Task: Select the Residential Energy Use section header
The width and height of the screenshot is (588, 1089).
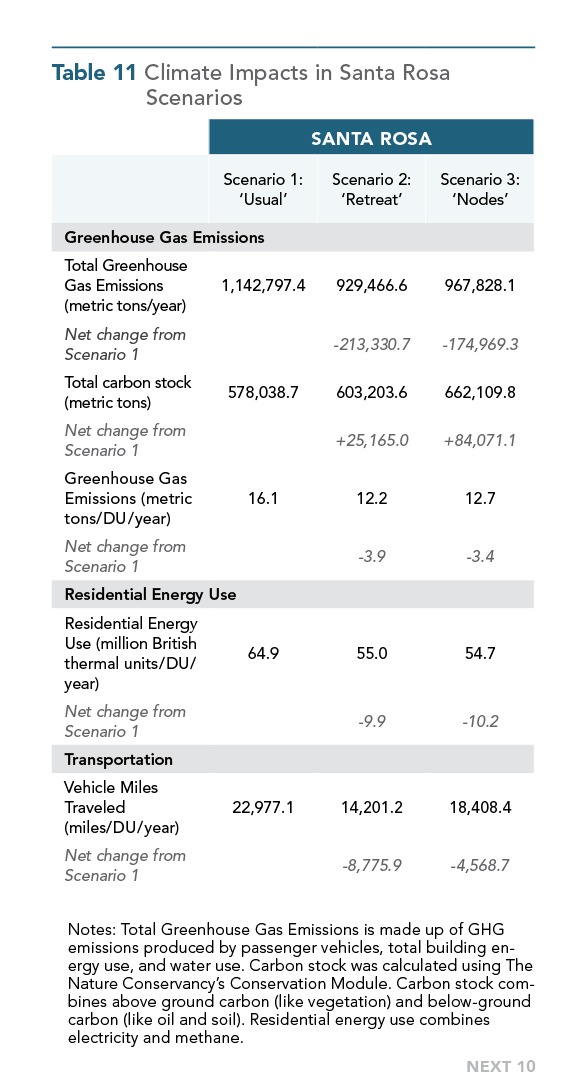Action: (x=150, y=595)
